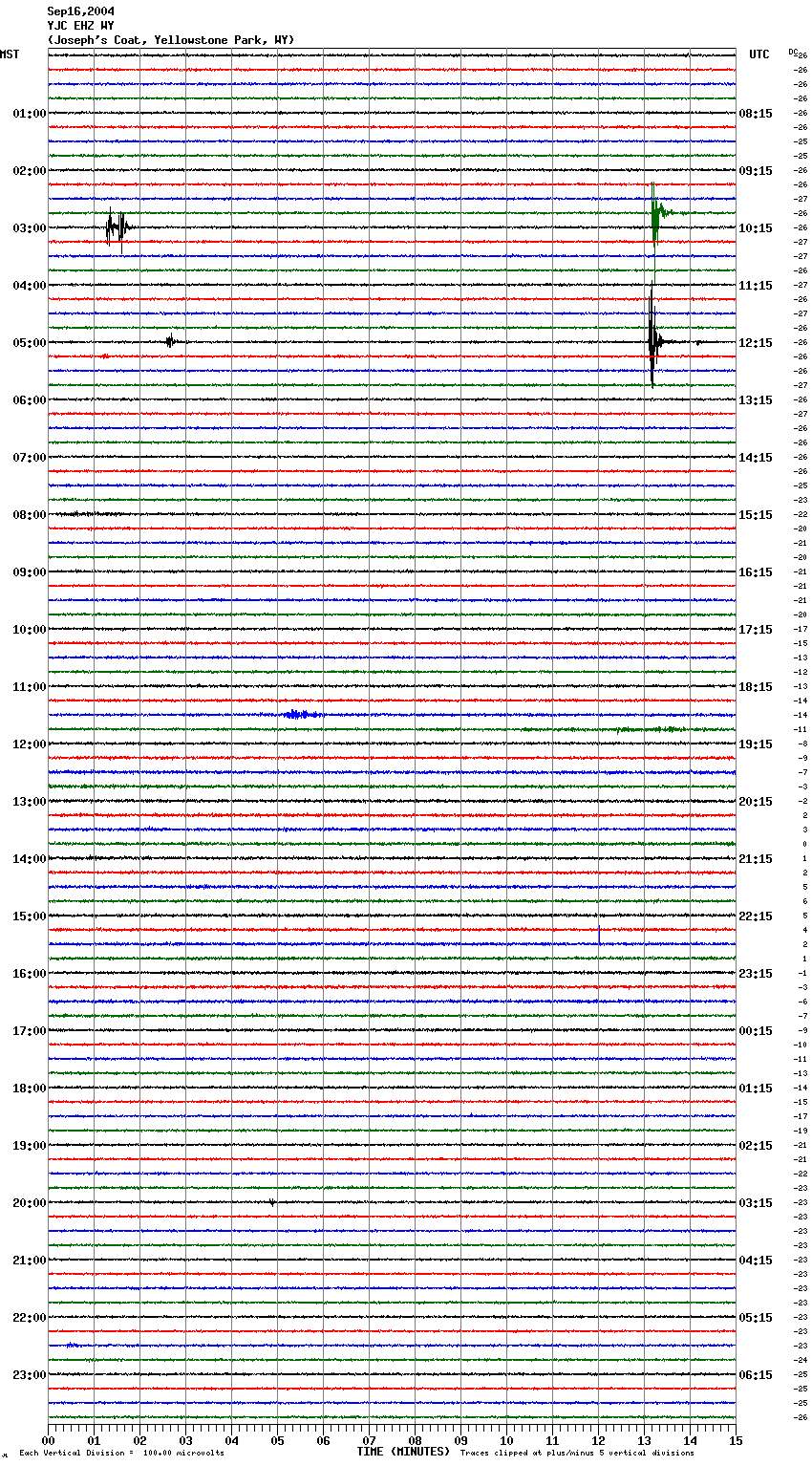The width and height of the screenshot is (812, 1466).
Task: Click the tiny red blip on the 05:15 trace
Action: pyautogui.click(x=104, y=356)
